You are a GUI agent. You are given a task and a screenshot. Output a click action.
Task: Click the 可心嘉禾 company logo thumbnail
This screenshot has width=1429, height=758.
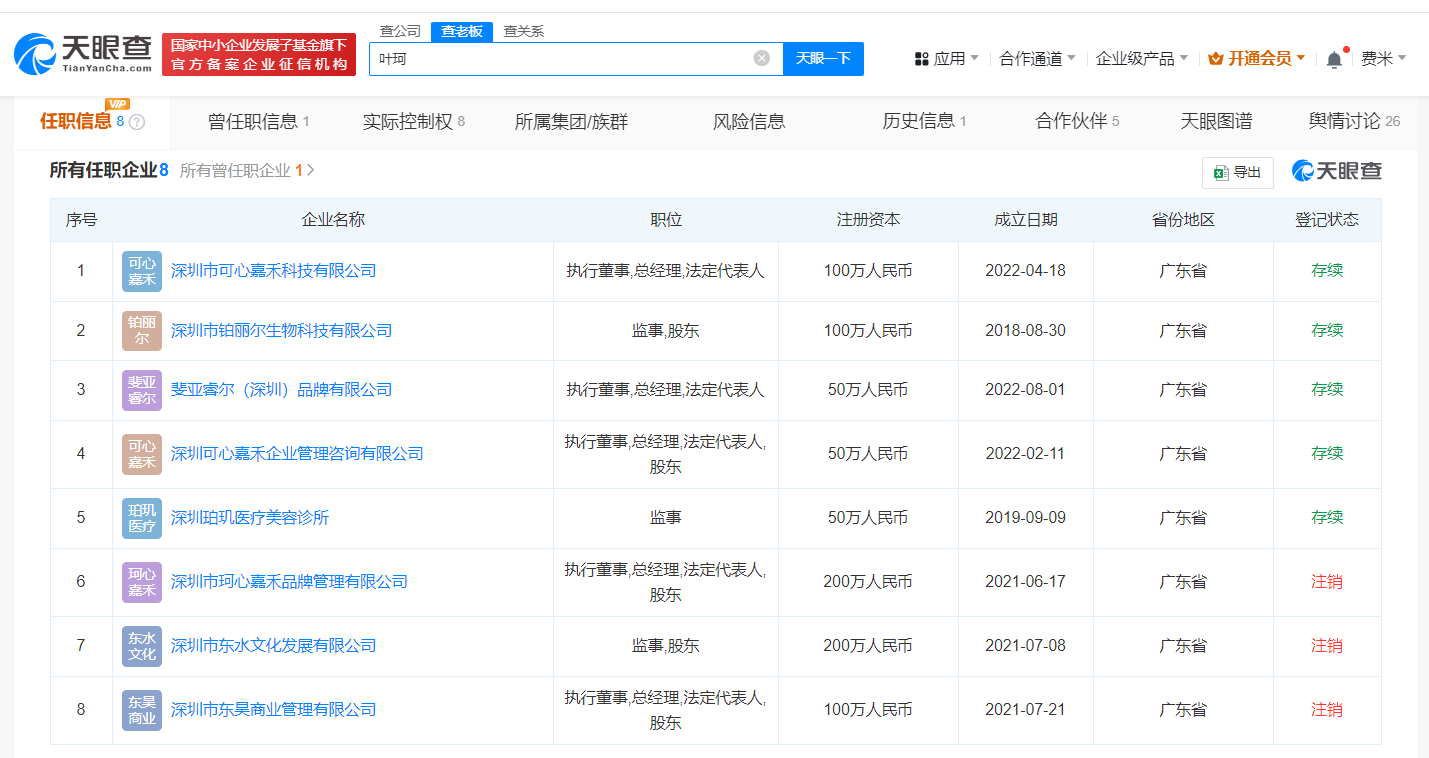(141, 271)
